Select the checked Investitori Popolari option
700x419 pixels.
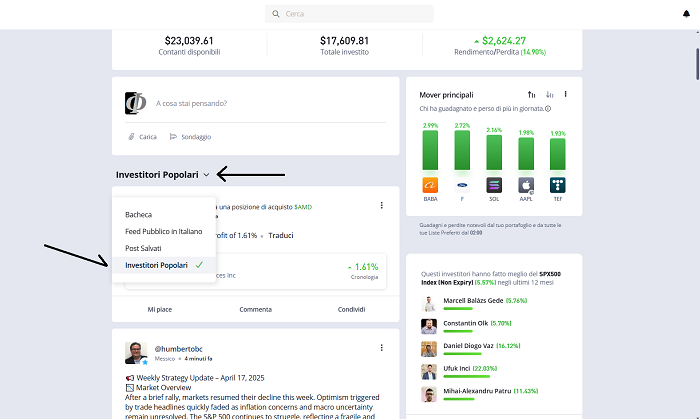164,265
